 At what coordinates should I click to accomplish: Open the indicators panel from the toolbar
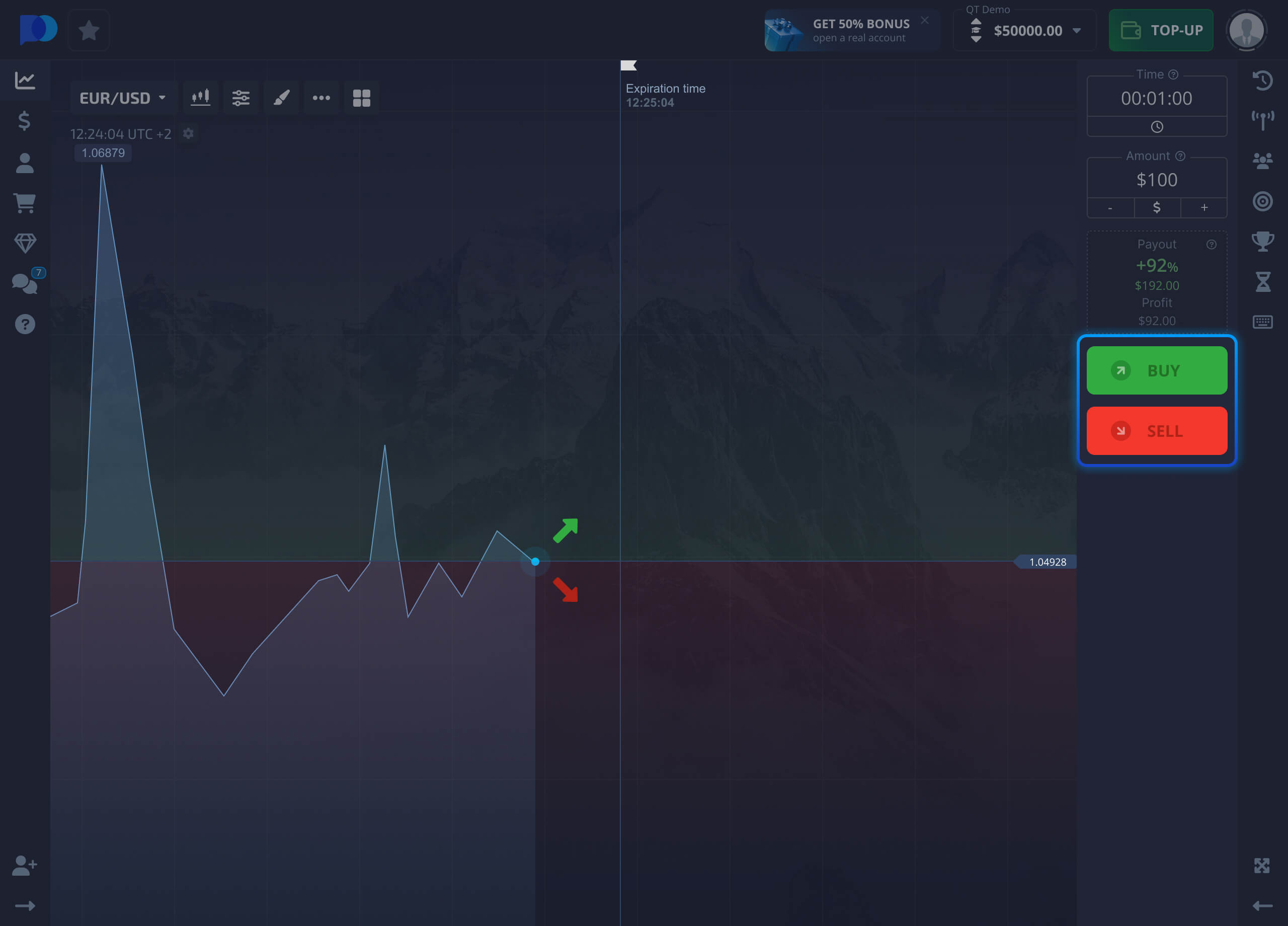[x=241, y=97]
